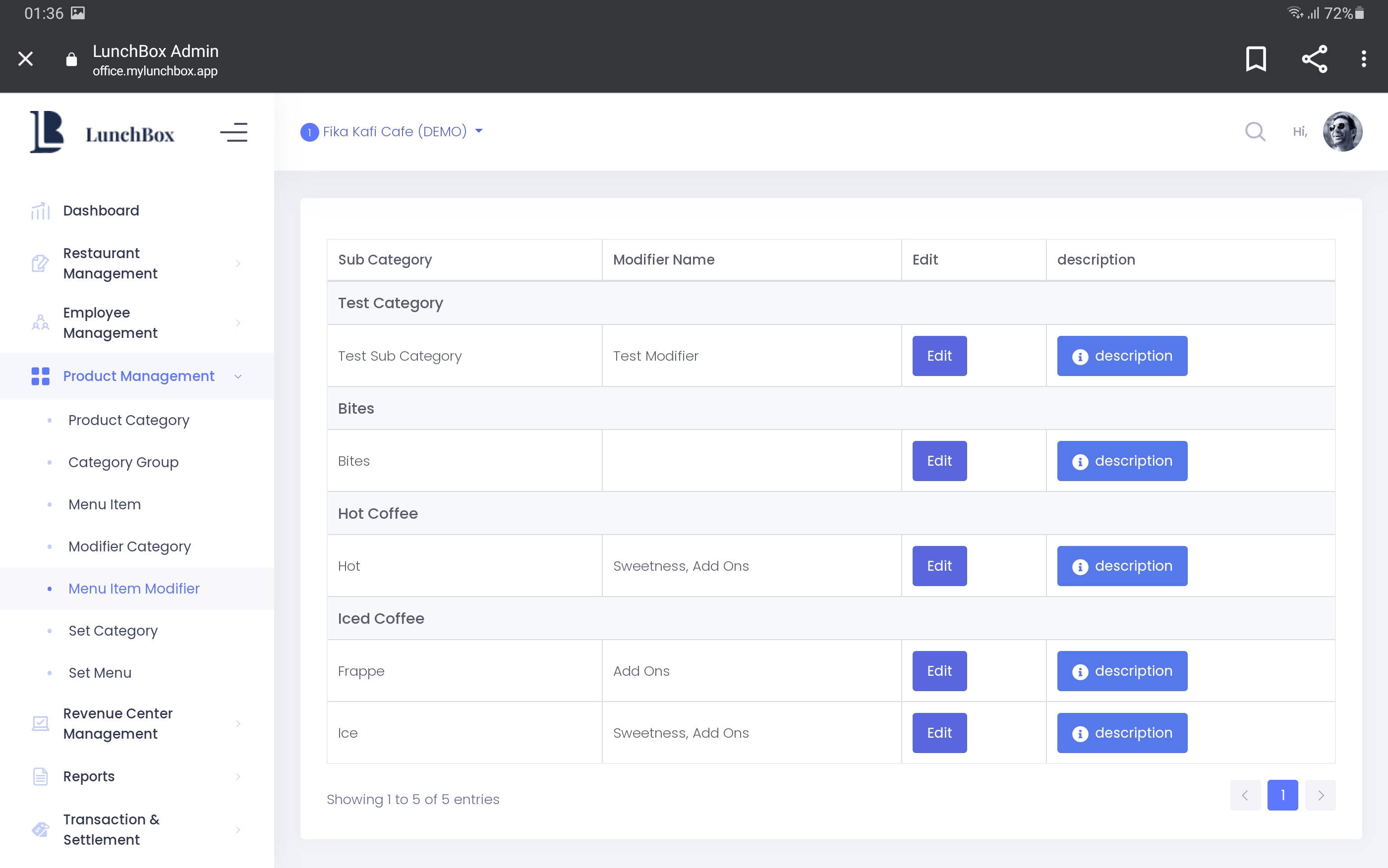Close the browser tab with X
The height and width of the screenshot is (868, 1388).
click(25, 58)
